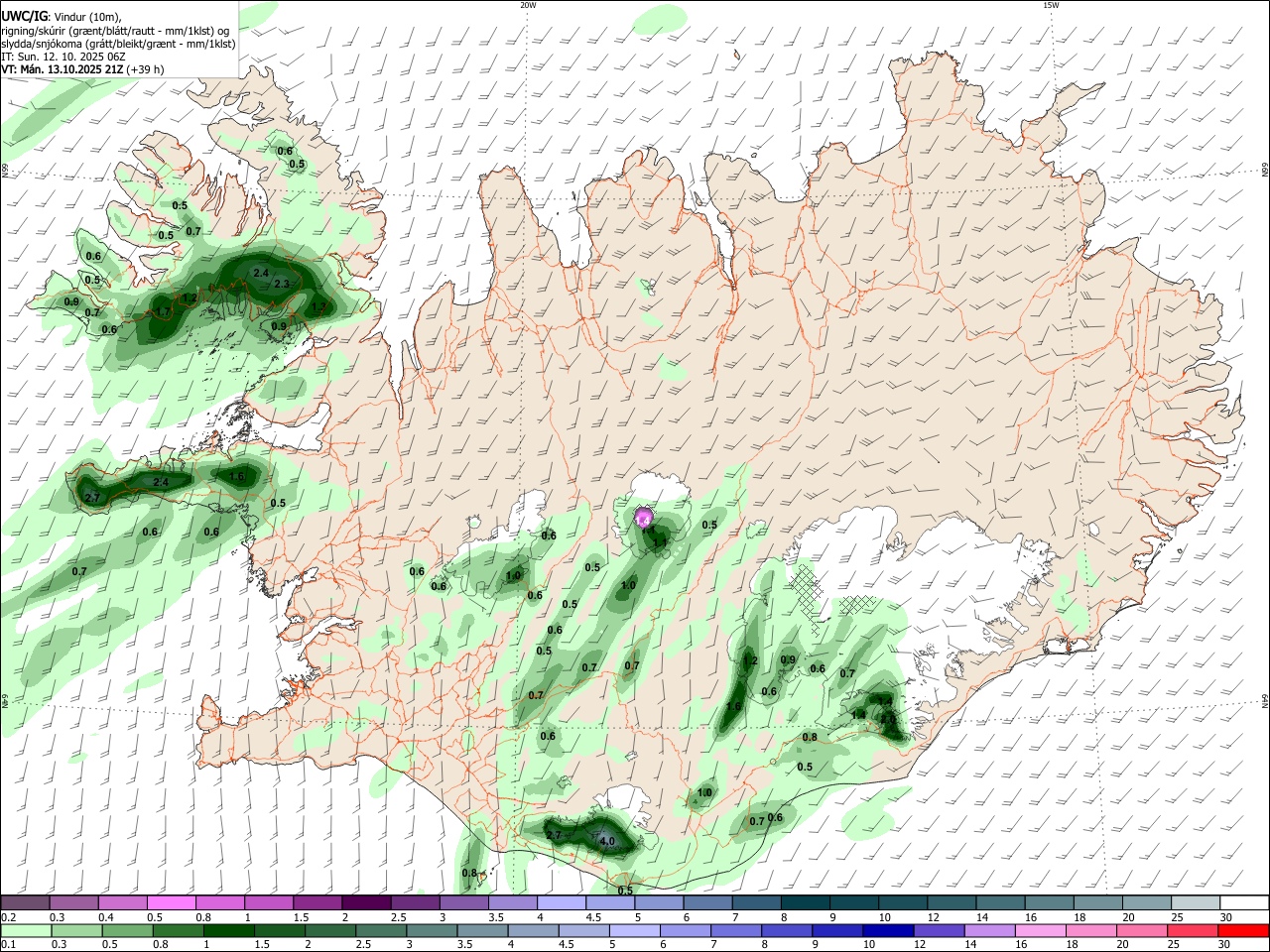Click the bright pink 0.5–0.8 snow legend swatch

coord(171,902)
